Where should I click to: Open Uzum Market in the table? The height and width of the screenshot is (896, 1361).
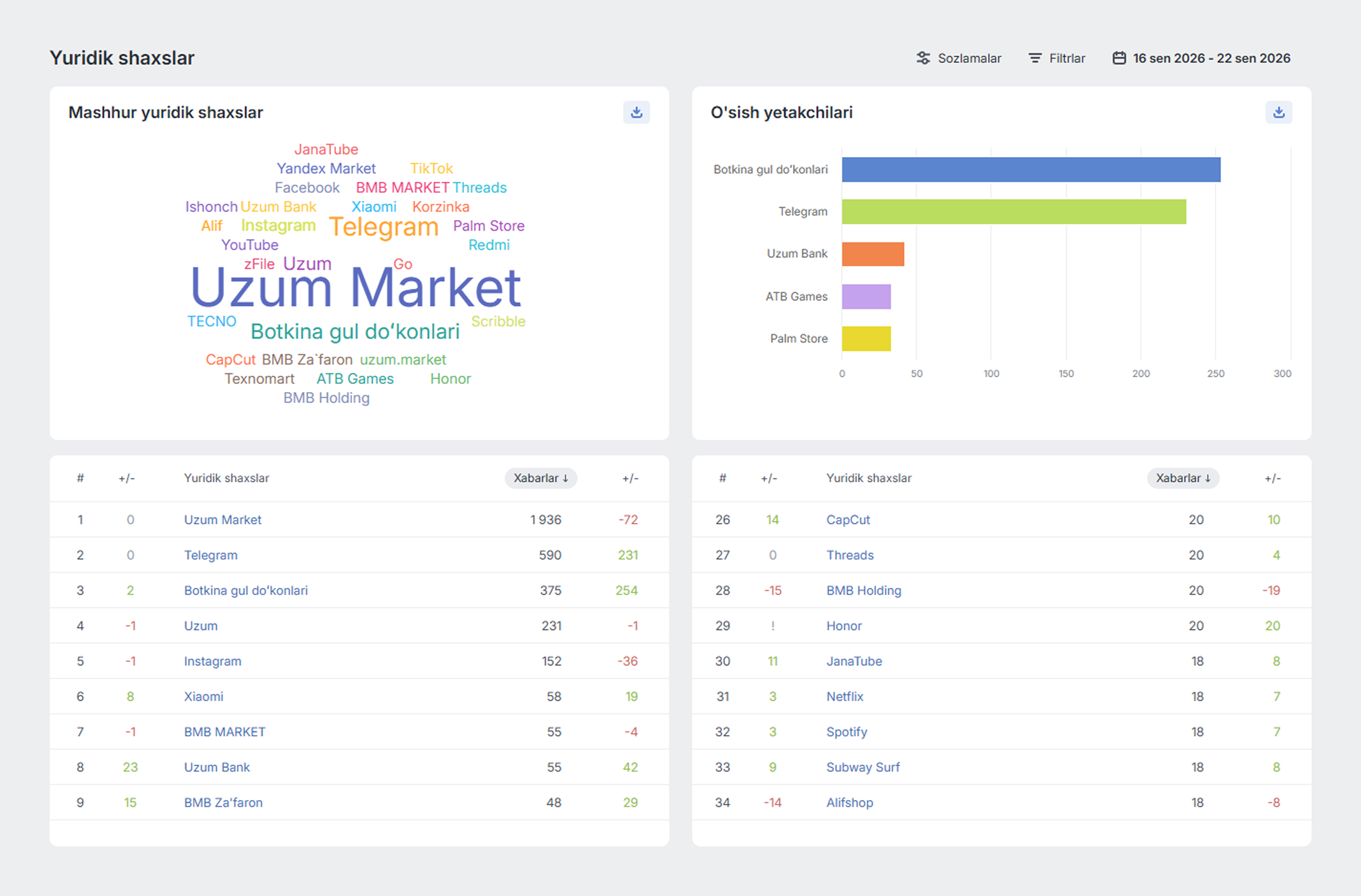click(223, 519)
